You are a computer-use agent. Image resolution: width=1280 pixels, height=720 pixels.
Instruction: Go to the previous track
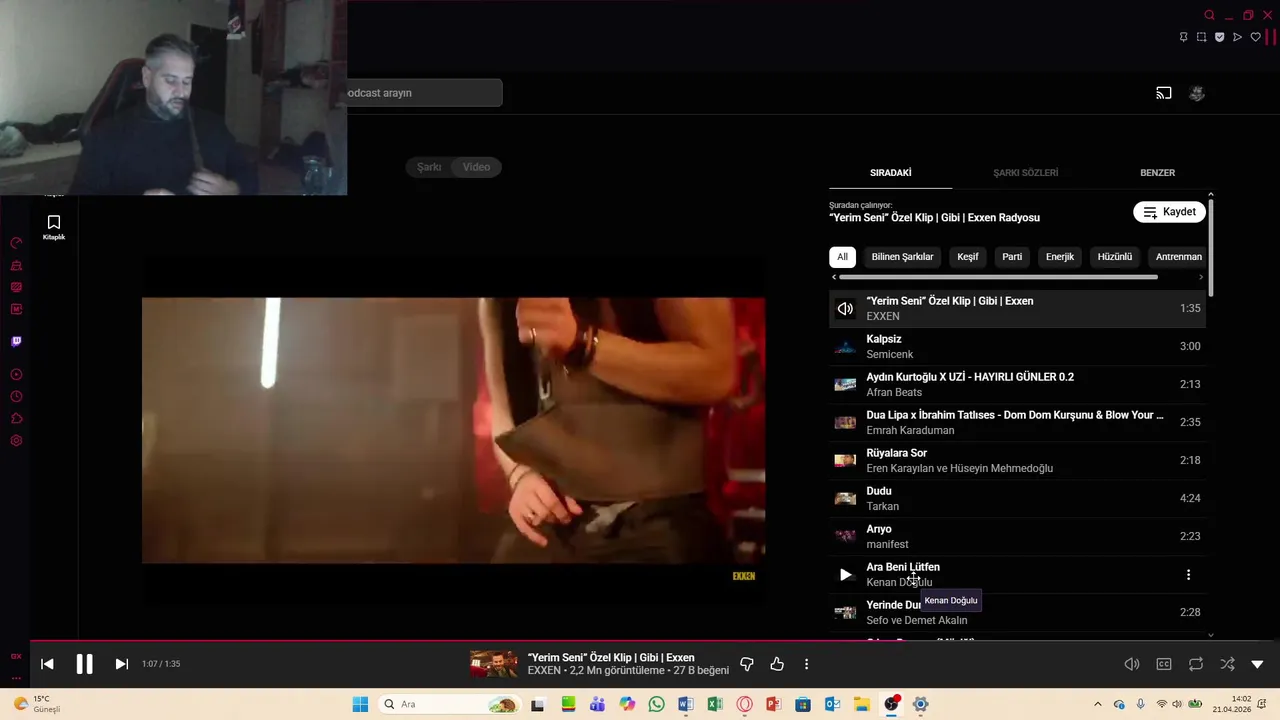pos(47,664)
